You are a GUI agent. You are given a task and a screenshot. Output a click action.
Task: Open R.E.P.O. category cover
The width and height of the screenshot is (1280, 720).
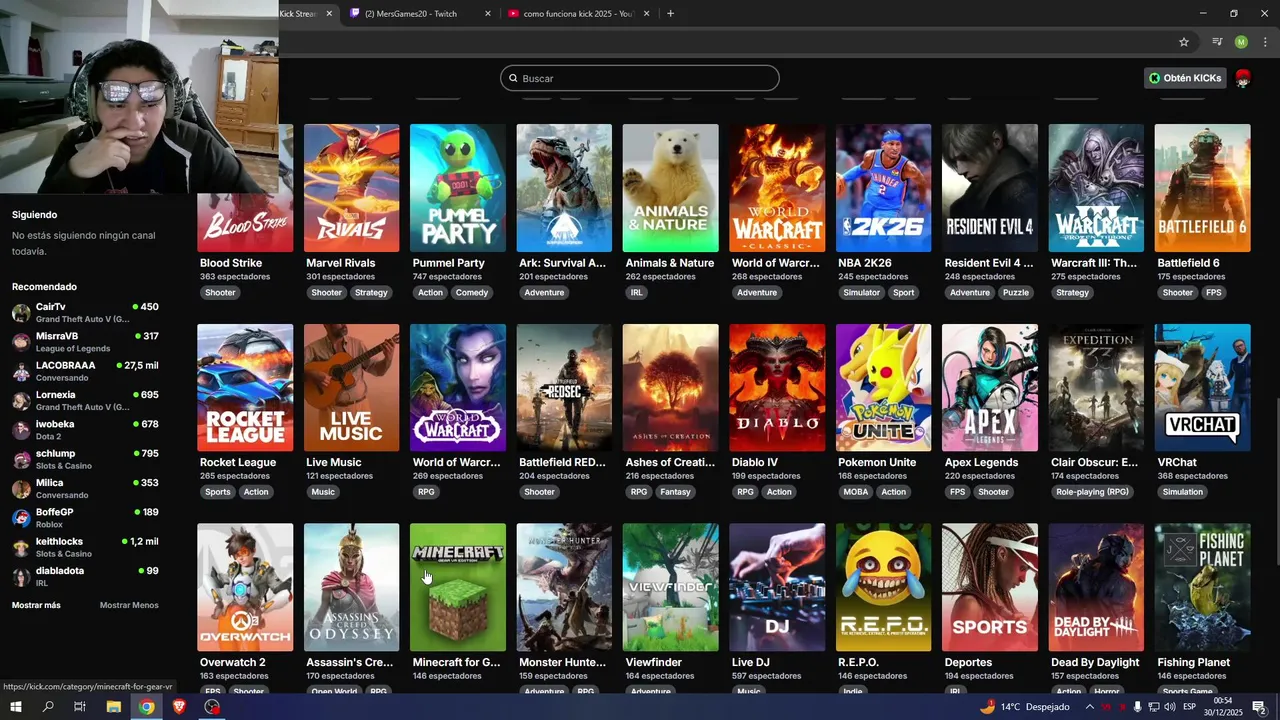coord(883,588)
